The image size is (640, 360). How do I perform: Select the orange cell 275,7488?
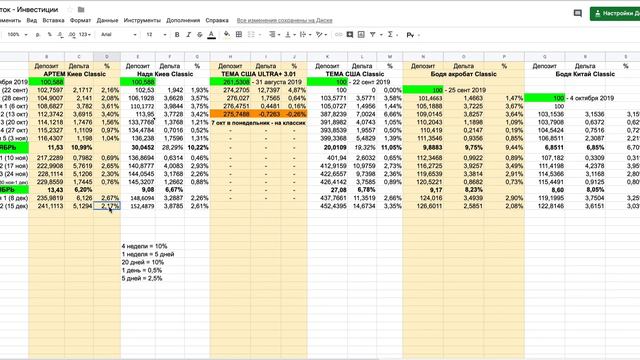point(230,114)
